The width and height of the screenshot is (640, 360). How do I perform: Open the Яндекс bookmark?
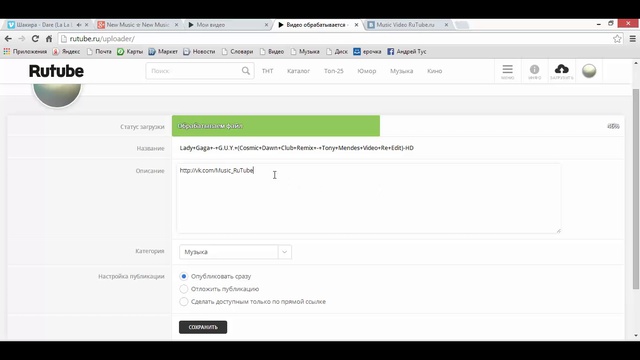click(66, 51)
